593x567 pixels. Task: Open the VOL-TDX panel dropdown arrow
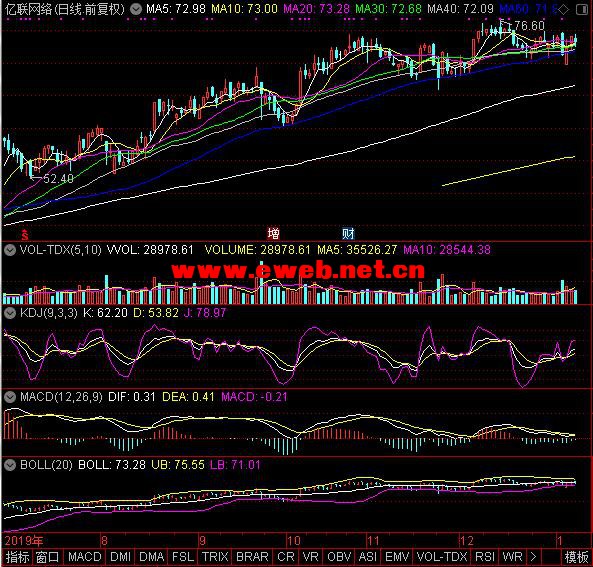pos(10,250)
